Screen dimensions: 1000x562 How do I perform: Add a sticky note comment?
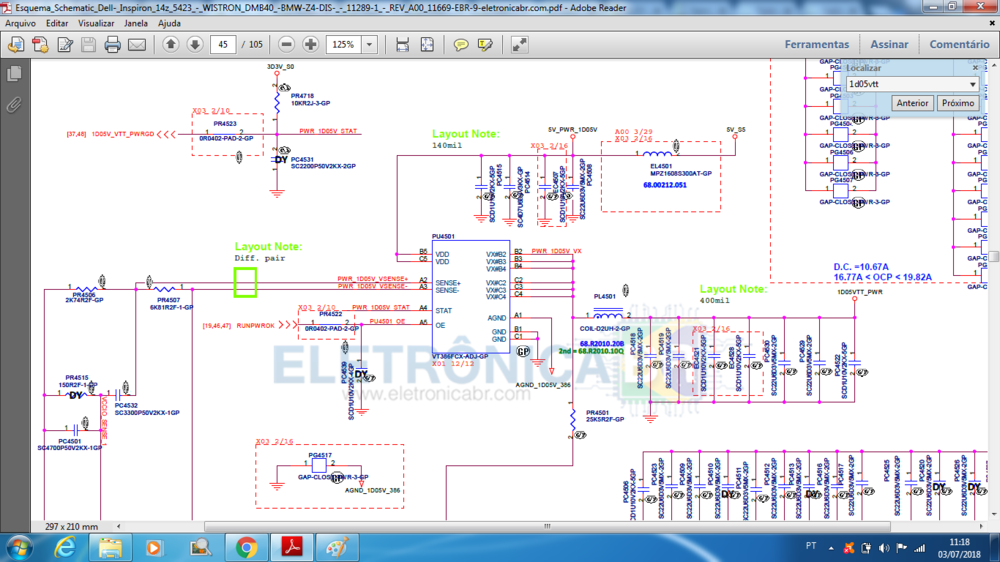tap(461, 45)
